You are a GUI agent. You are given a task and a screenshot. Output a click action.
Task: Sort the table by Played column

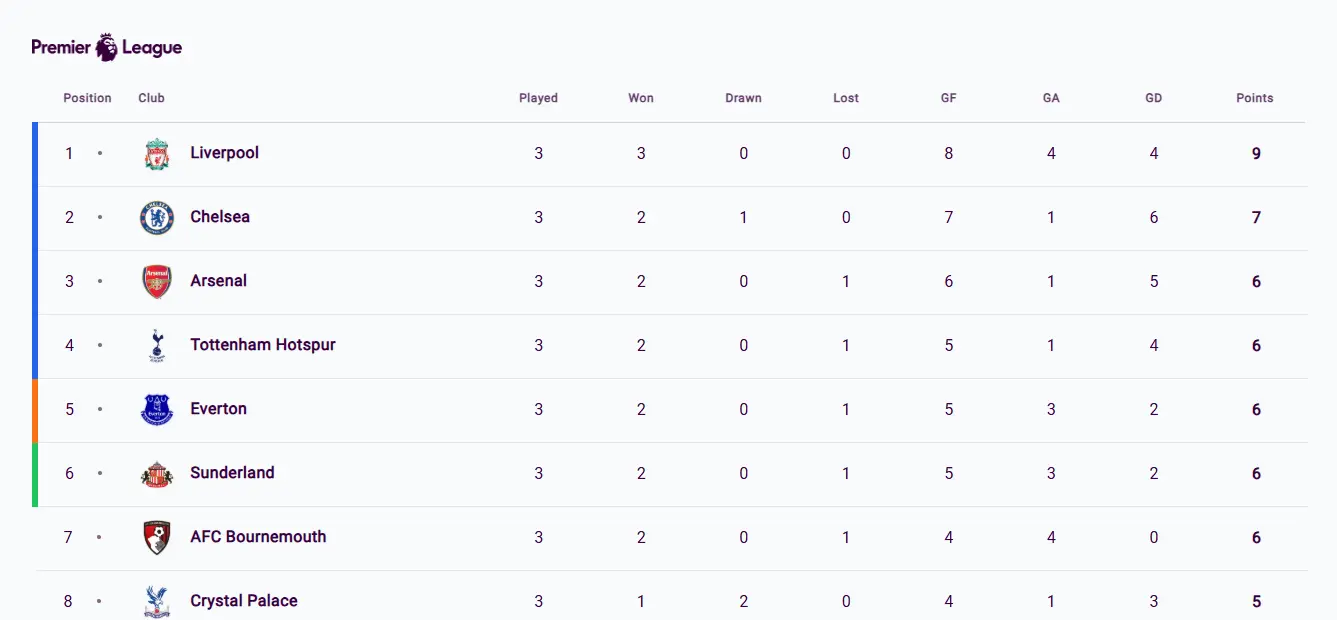(x=538, y=97)
